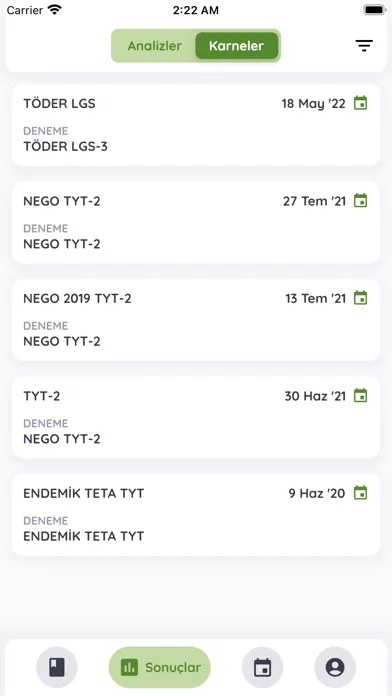
Task: Open the NEGO TYT-2 card dated 27 Tem
Action: coord(196,222)
